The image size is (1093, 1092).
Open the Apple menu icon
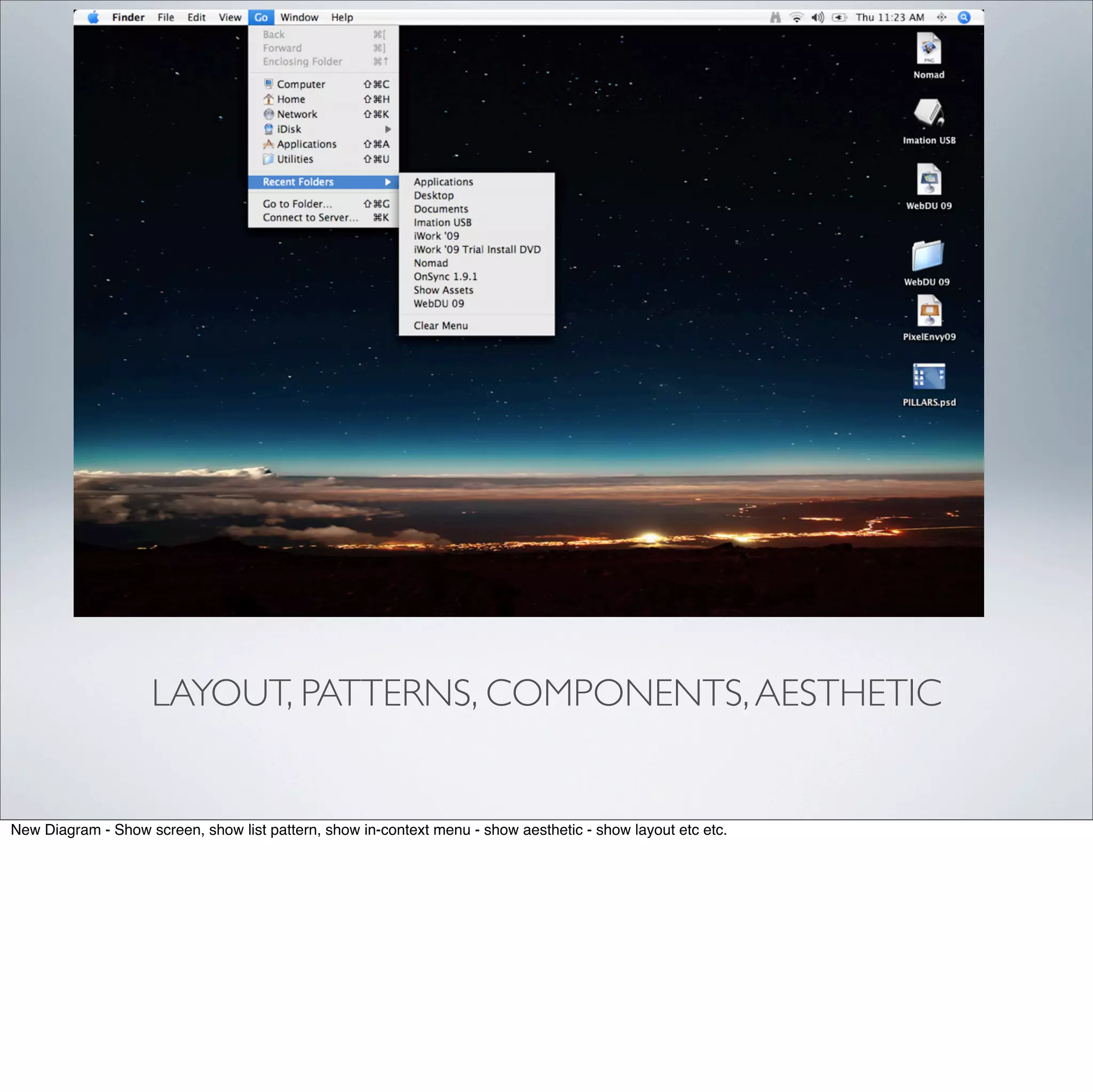coord(93,18)
